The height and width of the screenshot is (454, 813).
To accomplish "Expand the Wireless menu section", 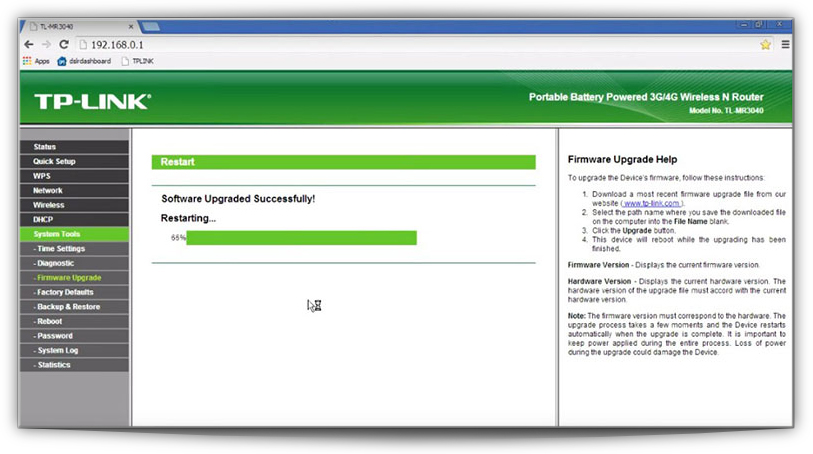I will [49, 205].
